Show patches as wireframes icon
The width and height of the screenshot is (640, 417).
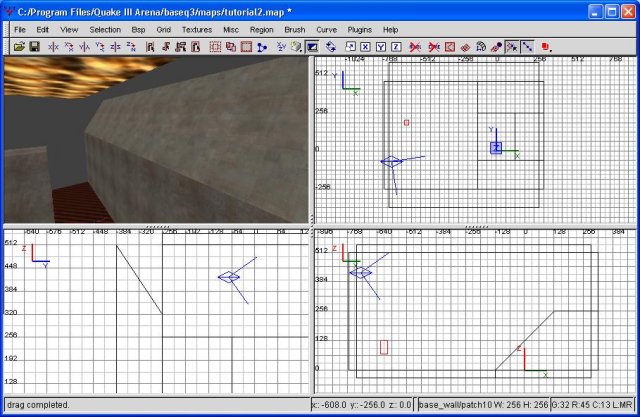[x=465, y=47]
